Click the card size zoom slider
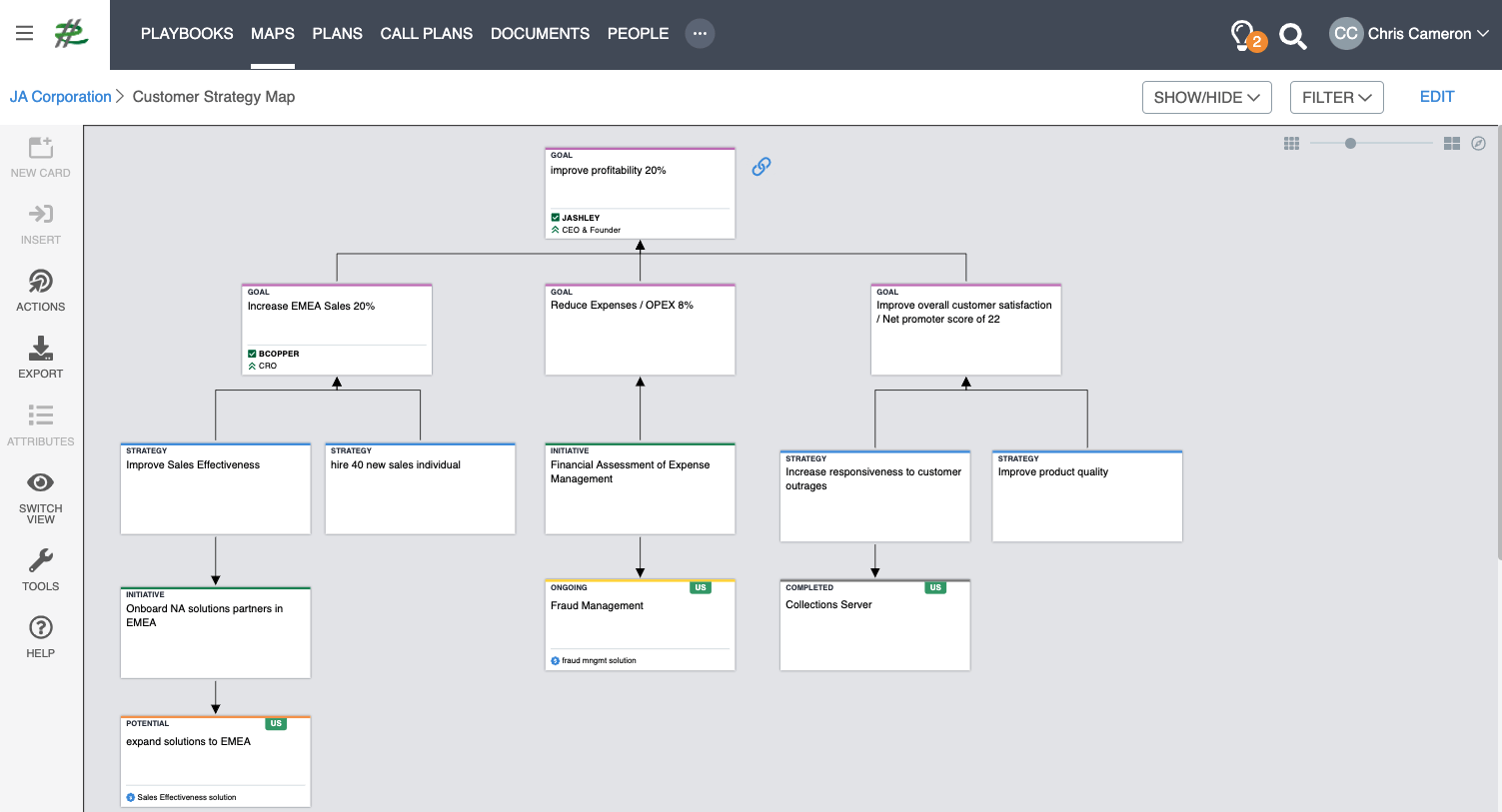 point(1350,144)
